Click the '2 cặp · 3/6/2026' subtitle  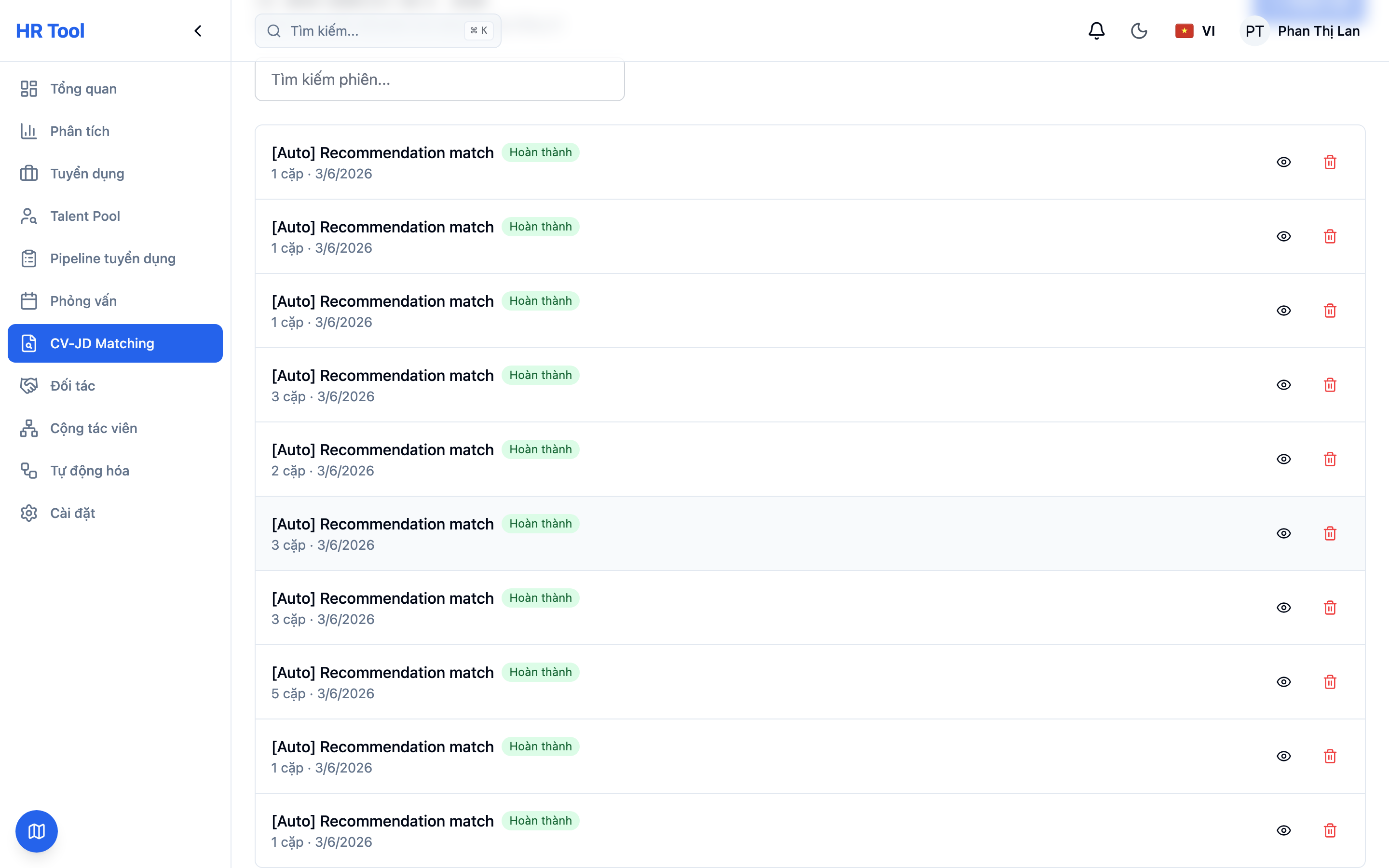[x=323, y=471]
